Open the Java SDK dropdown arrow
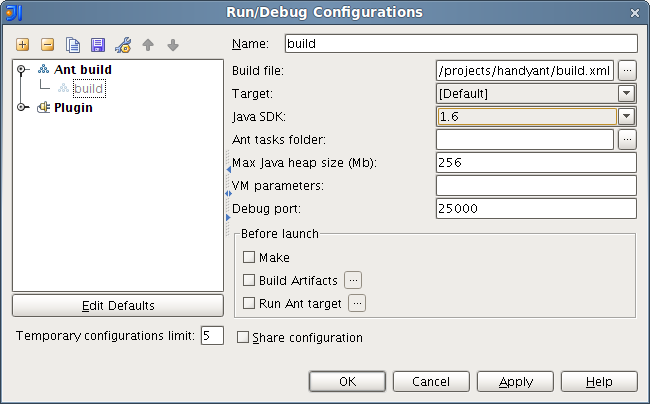The image size is (650, 404). point(627,116)
